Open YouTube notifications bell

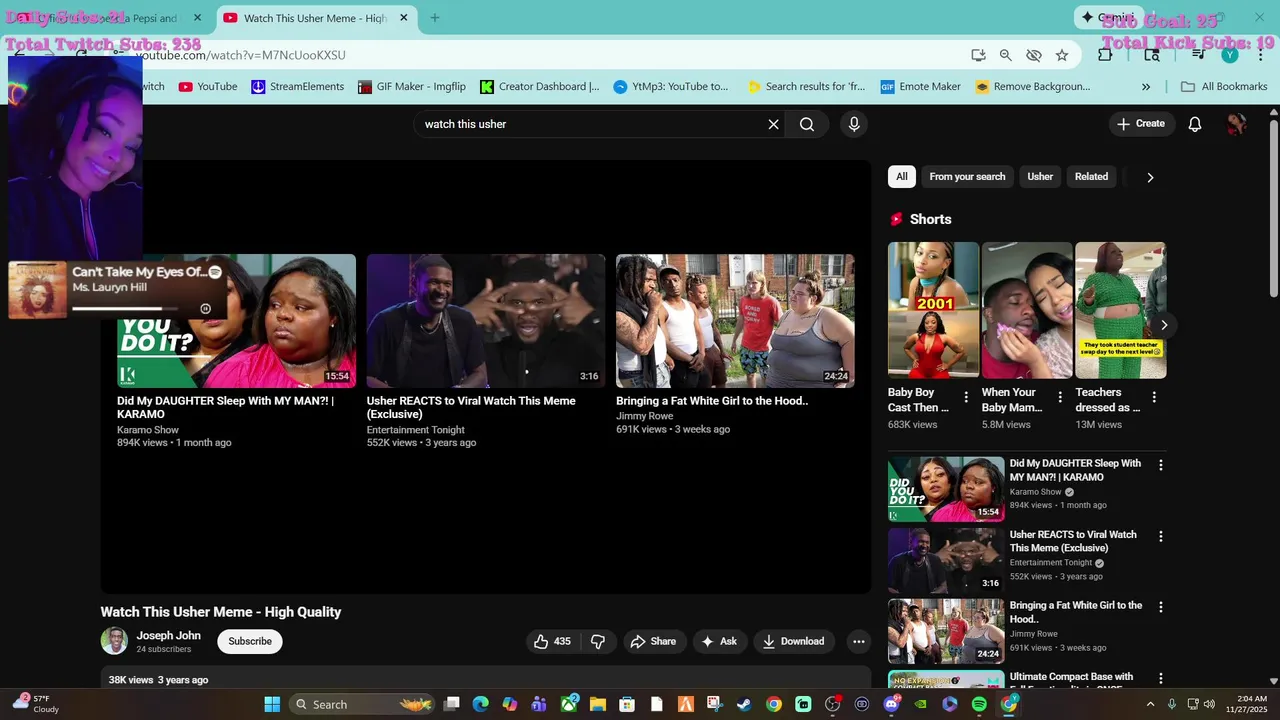[x=1195, y=124]
